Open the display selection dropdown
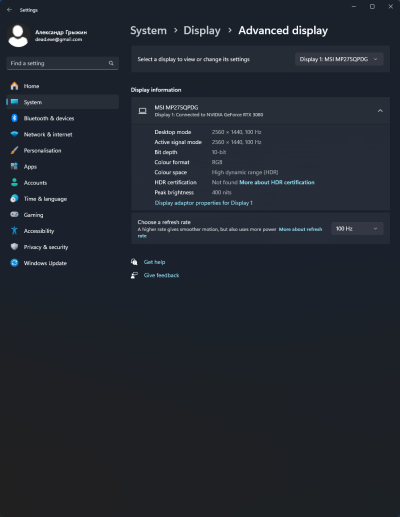This screenshot has width=400, height=517. pyautogui.click(x=339, y=59)
